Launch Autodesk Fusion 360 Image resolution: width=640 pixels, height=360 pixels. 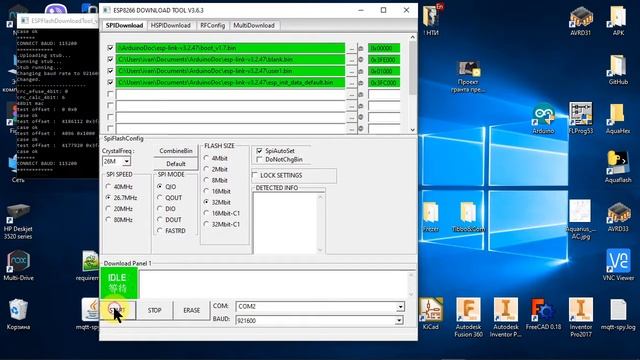coord(468,318)
